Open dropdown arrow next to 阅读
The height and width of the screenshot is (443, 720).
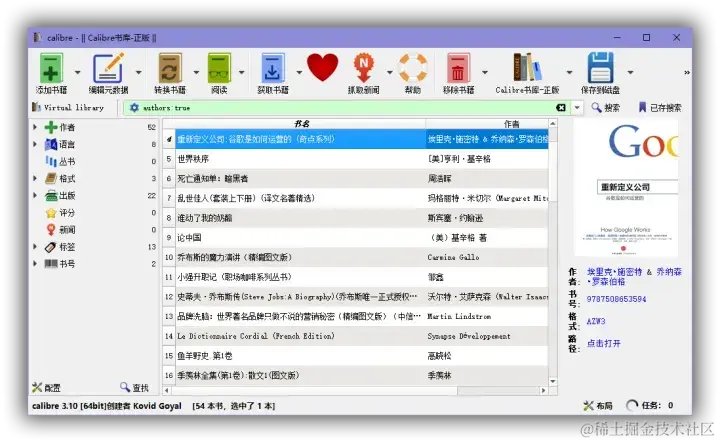tap(242, 72)
